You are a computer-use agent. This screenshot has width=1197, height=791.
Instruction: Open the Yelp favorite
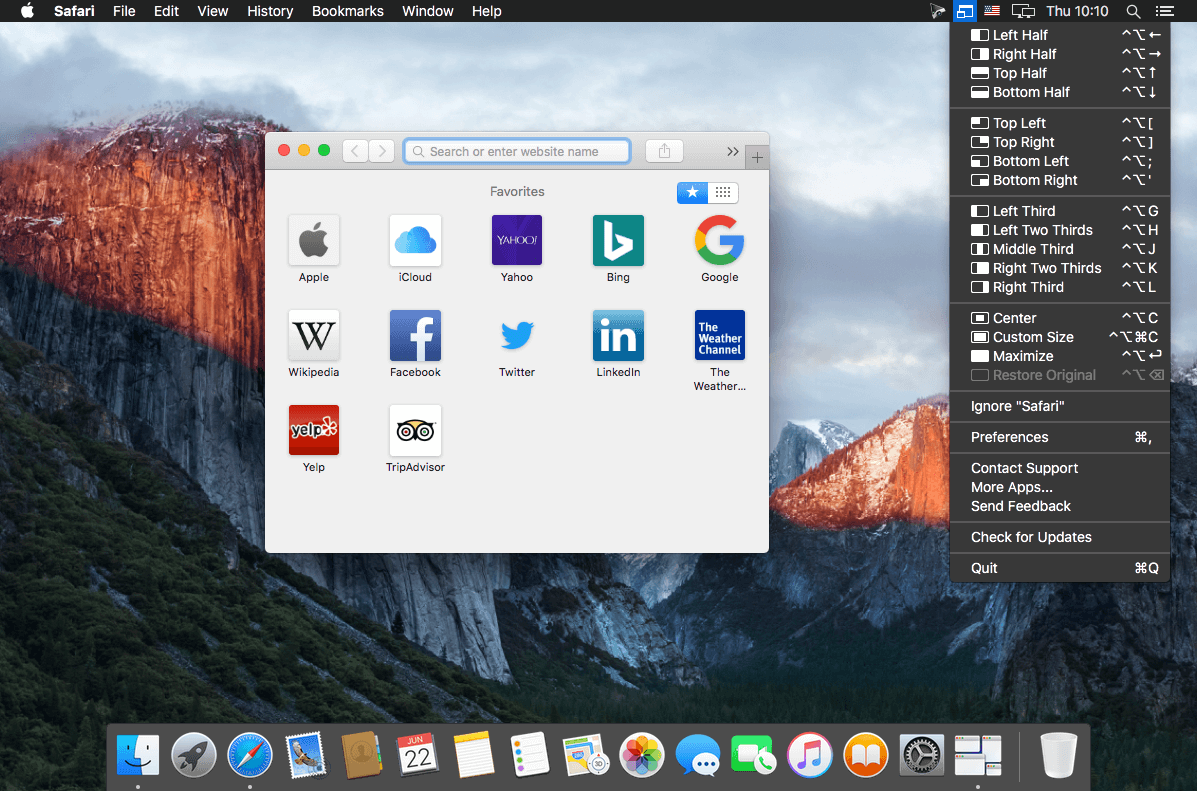tap(314, 430)
